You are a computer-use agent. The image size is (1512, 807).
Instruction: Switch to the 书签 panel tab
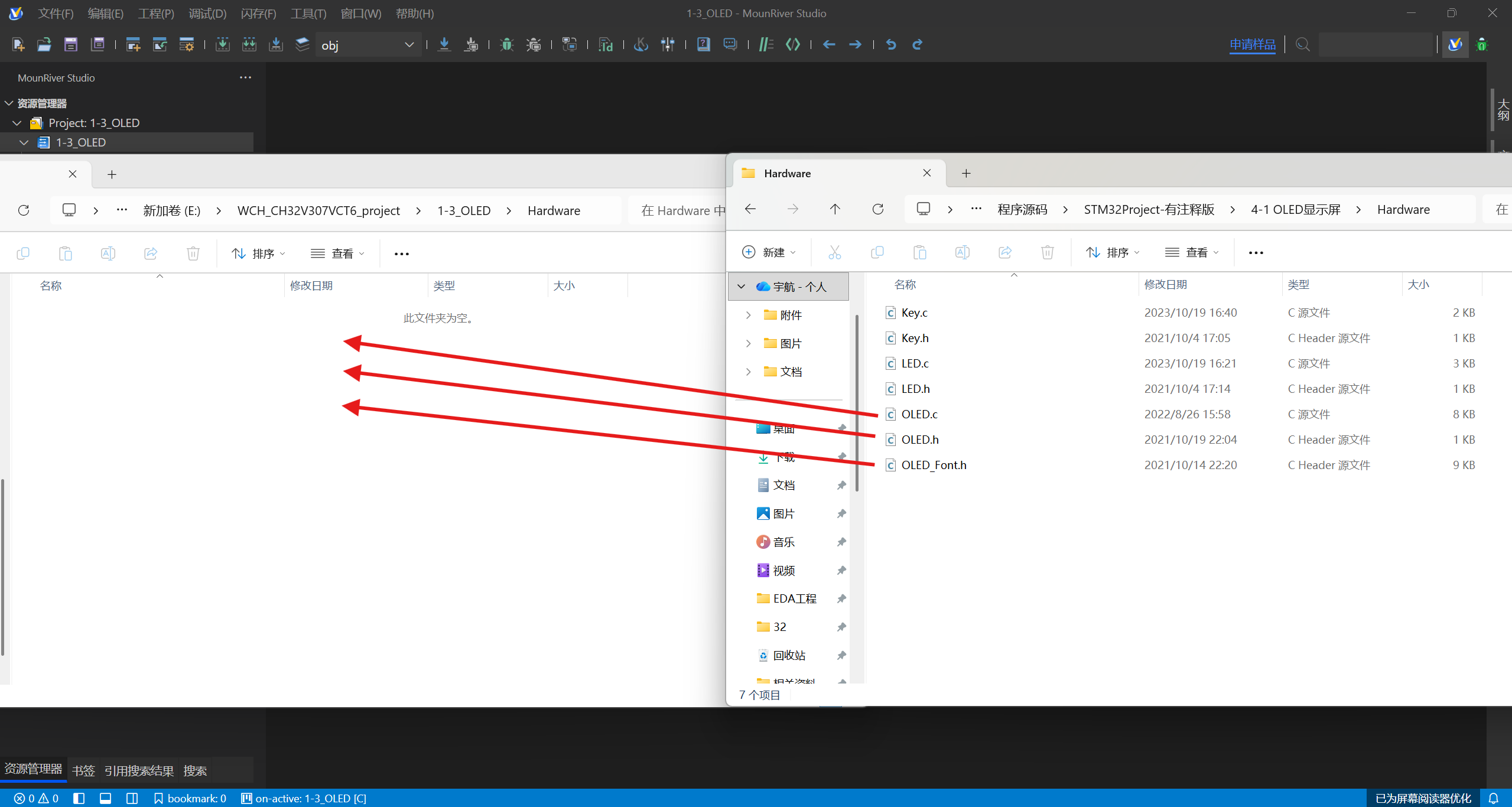click(x=83, y=770)
